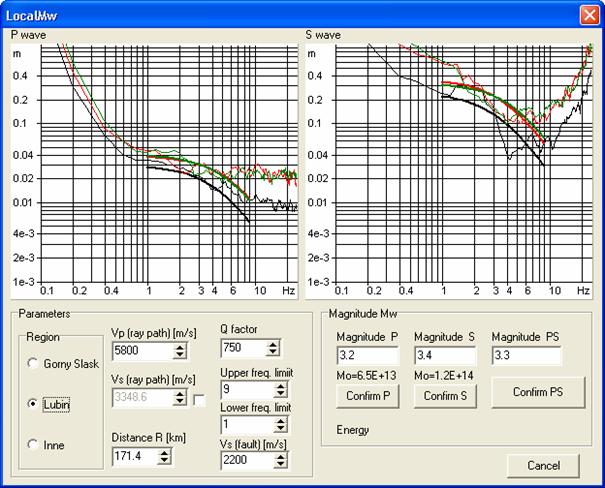Screen dimensions: 605x488
Task: Click the Energy label
Action: 353,430
